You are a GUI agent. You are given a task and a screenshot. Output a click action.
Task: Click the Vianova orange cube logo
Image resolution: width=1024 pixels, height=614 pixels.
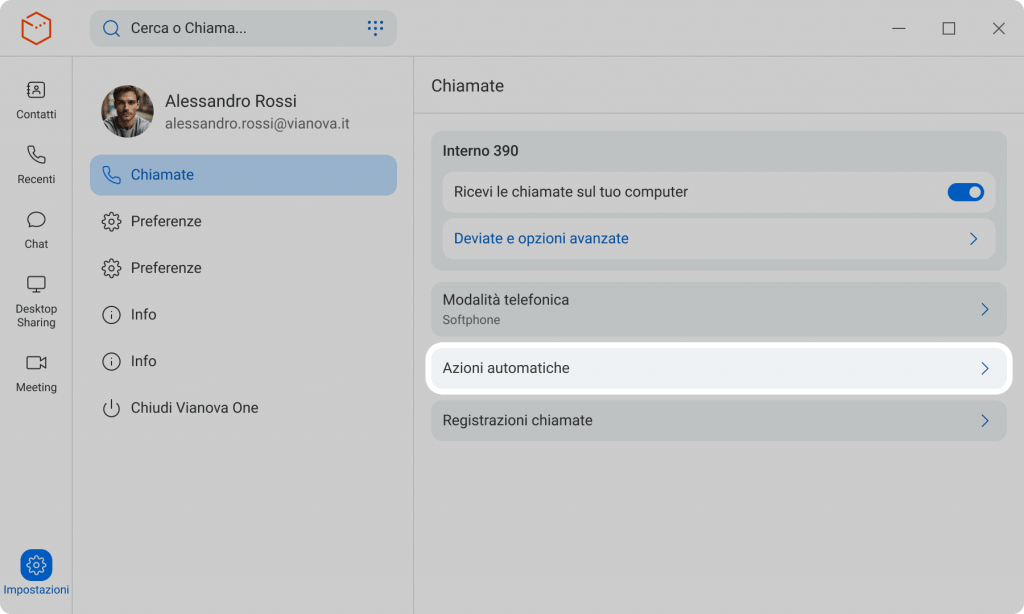pyautogui.click(x=36, y=28)
